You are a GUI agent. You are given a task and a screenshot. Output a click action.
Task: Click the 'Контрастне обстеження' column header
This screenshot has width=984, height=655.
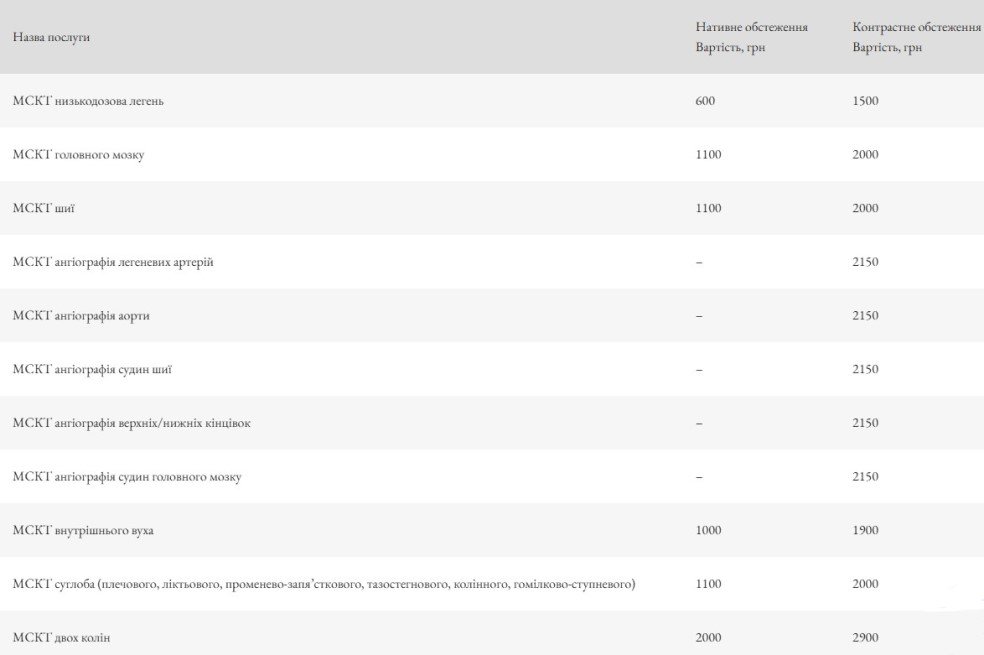point(916,28)
